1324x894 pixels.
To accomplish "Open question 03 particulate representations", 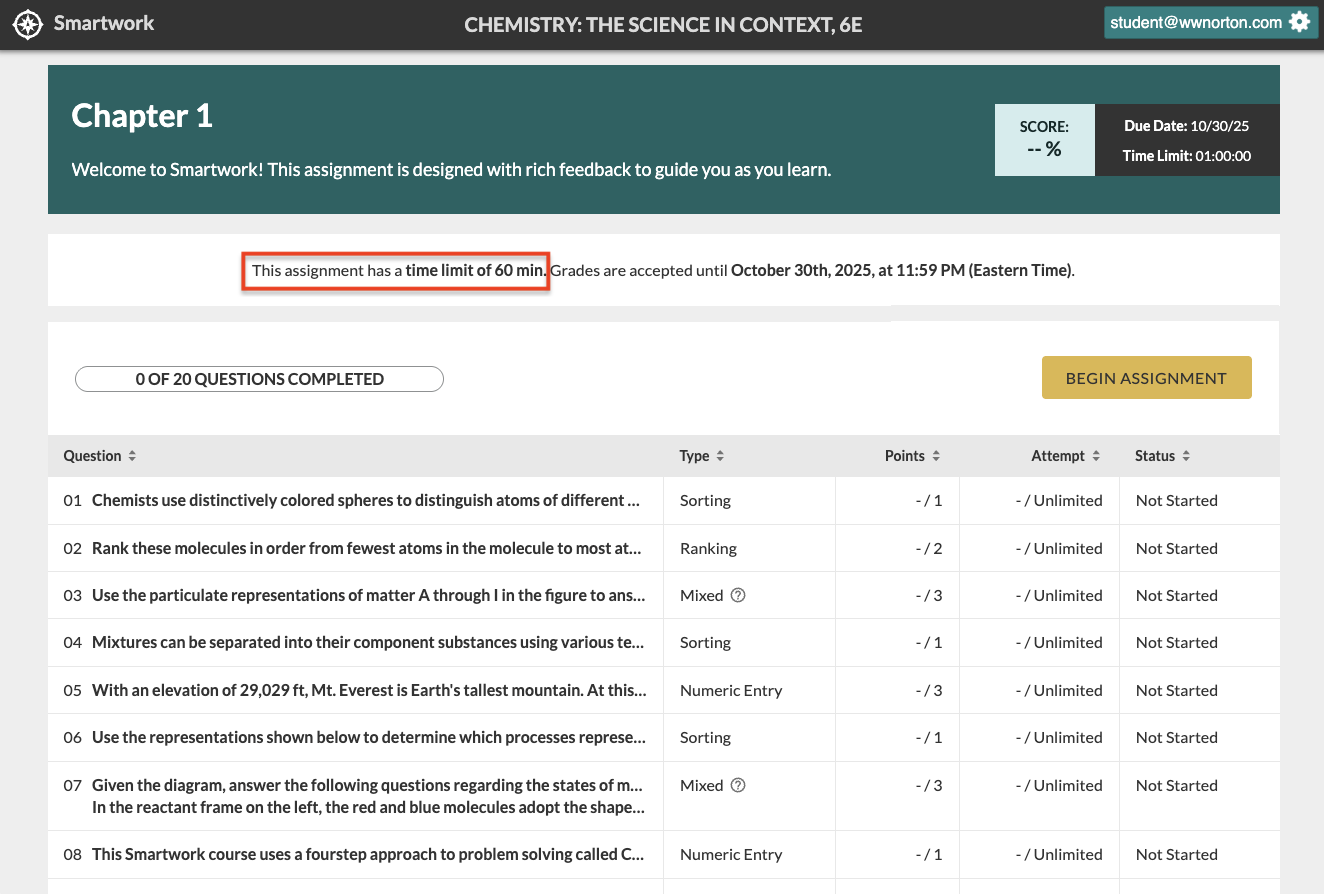I will pyautogui.click(x=368, y=595).
